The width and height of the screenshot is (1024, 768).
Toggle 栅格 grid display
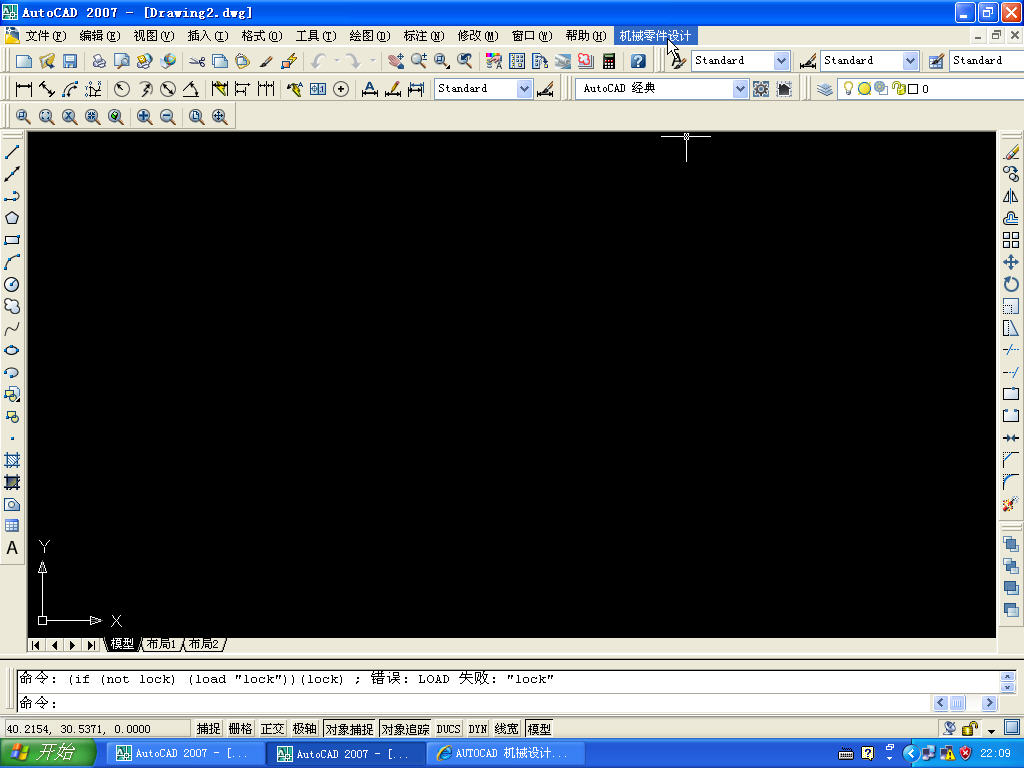(x=240, y=729)
